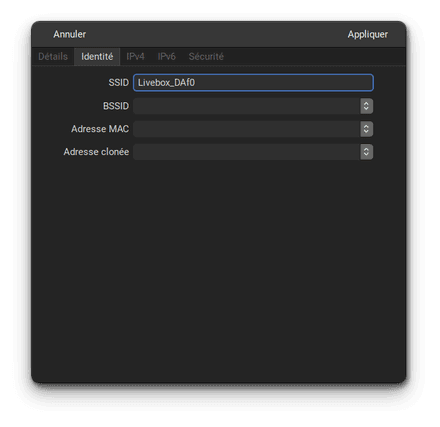Click the header bar between Annuler and Appliquer
Screen dimensions: 440x427
point(217,34)
